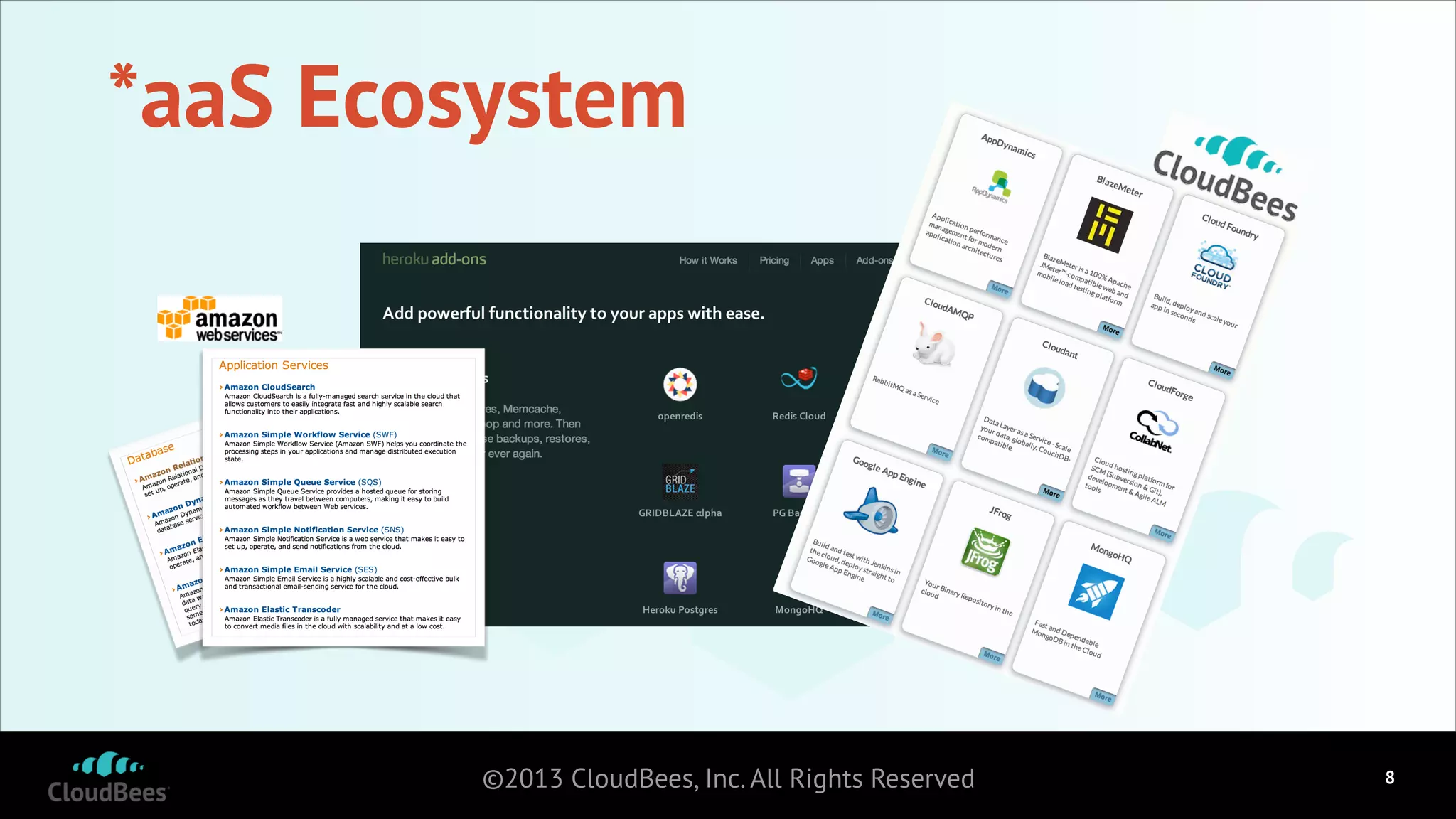Image resolution: width=1456 pixels, height=819 pixels.
Task: Open the Amazon Simple Notification Service link
Action: (x=314, y=530)
